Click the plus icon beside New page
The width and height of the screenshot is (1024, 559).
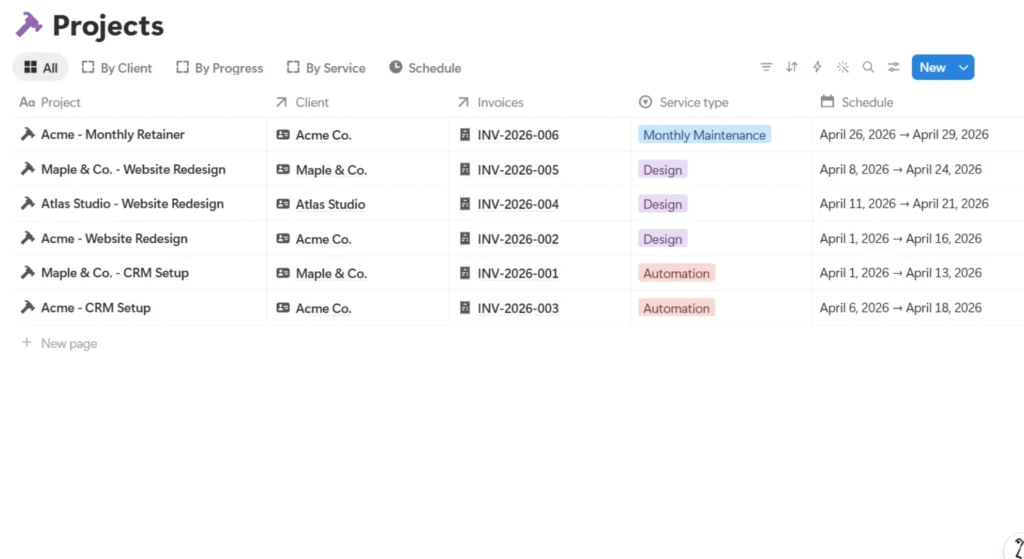[x=27, y=343]
